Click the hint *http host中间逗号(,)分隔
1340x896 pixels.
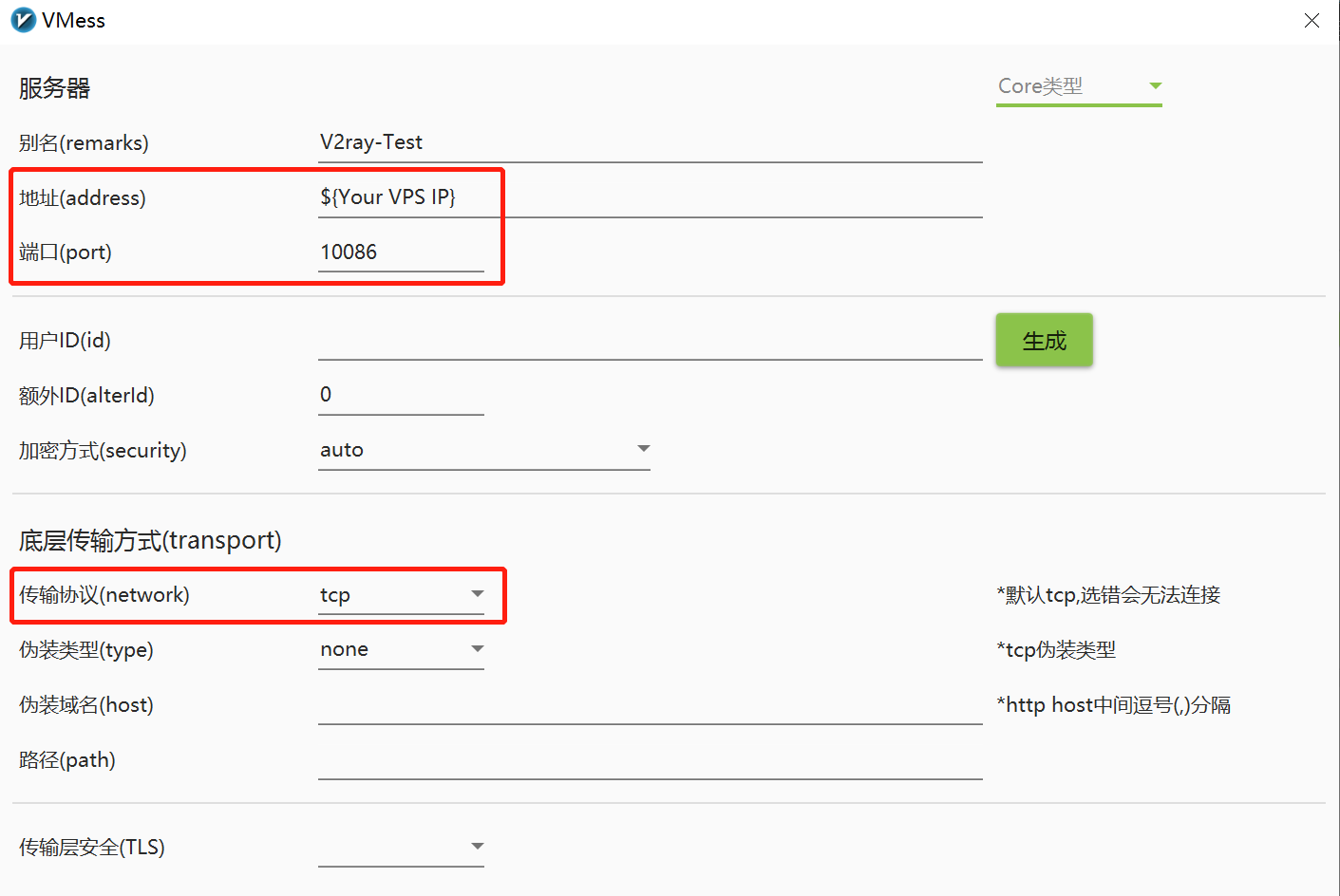coord(1114,705)
